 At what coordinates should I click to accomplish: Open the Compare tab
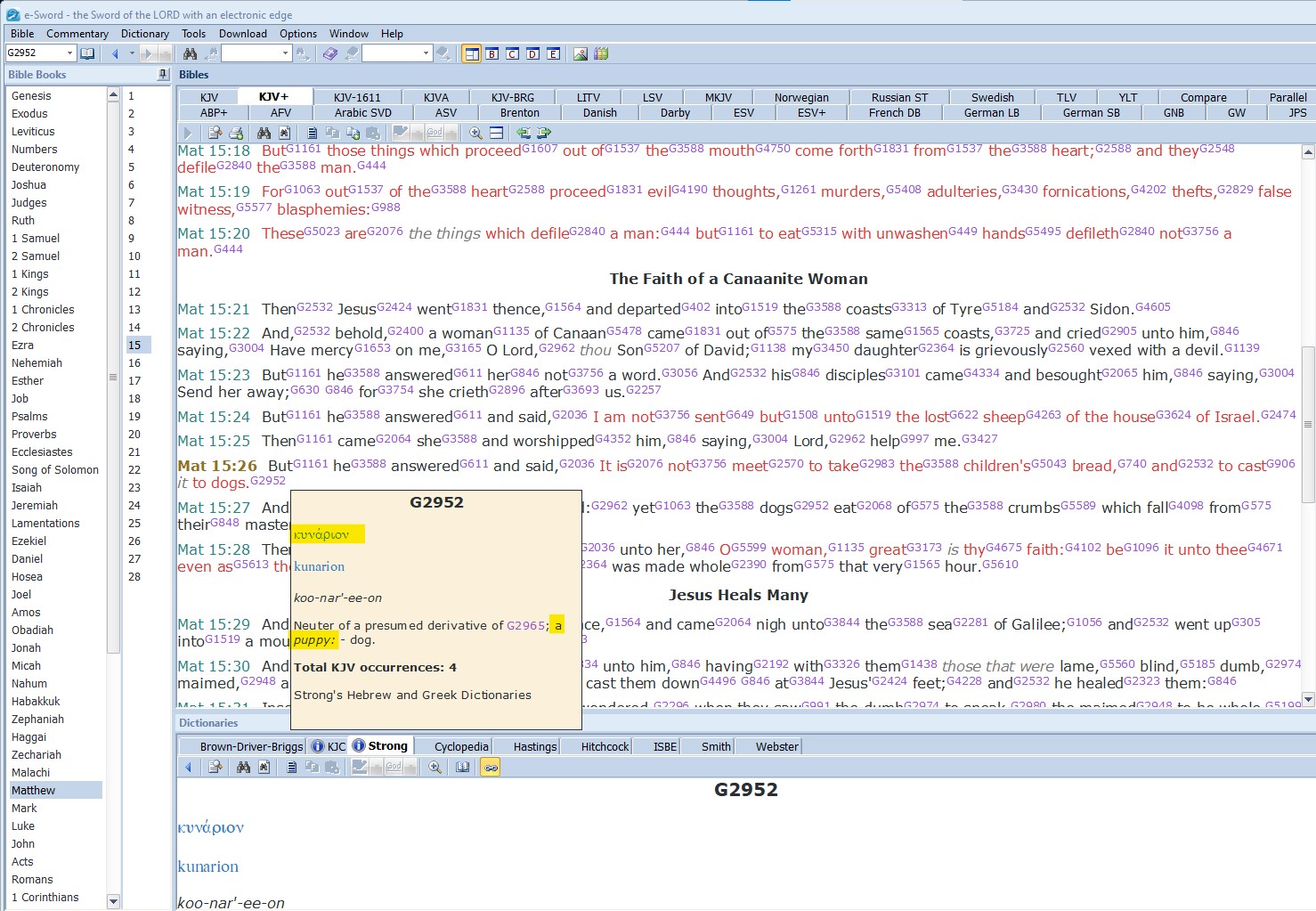(1203, 97)
